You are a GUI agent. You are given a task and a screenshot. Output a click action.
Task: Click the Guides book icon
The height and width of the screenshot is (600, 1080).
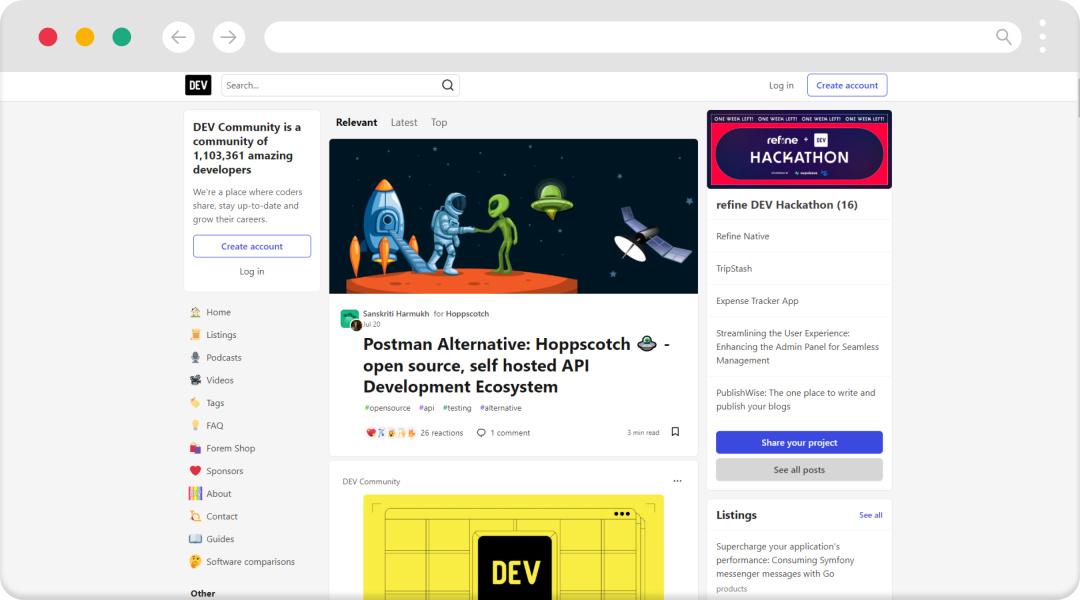pos(196,539)
